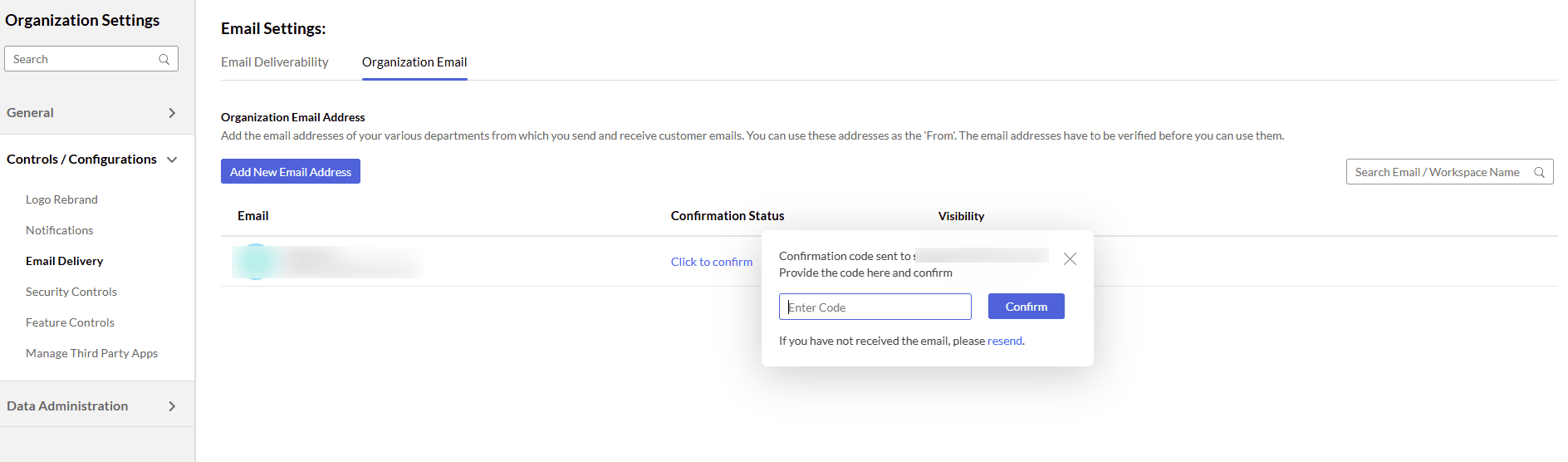The height and width of the screenshot is (462, 1568).
Task: Open Logo Rebrand settings
Action: point(61,199)
